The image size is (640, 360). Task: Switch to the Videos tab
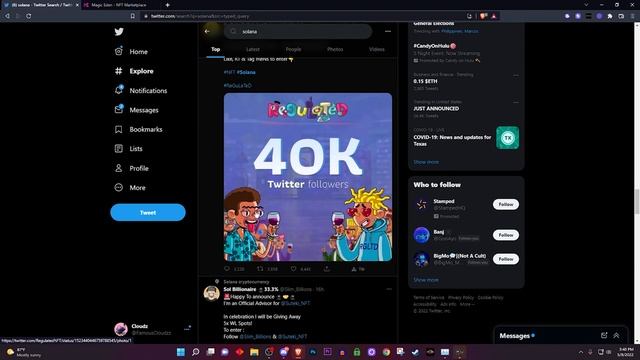coord(376,49)
